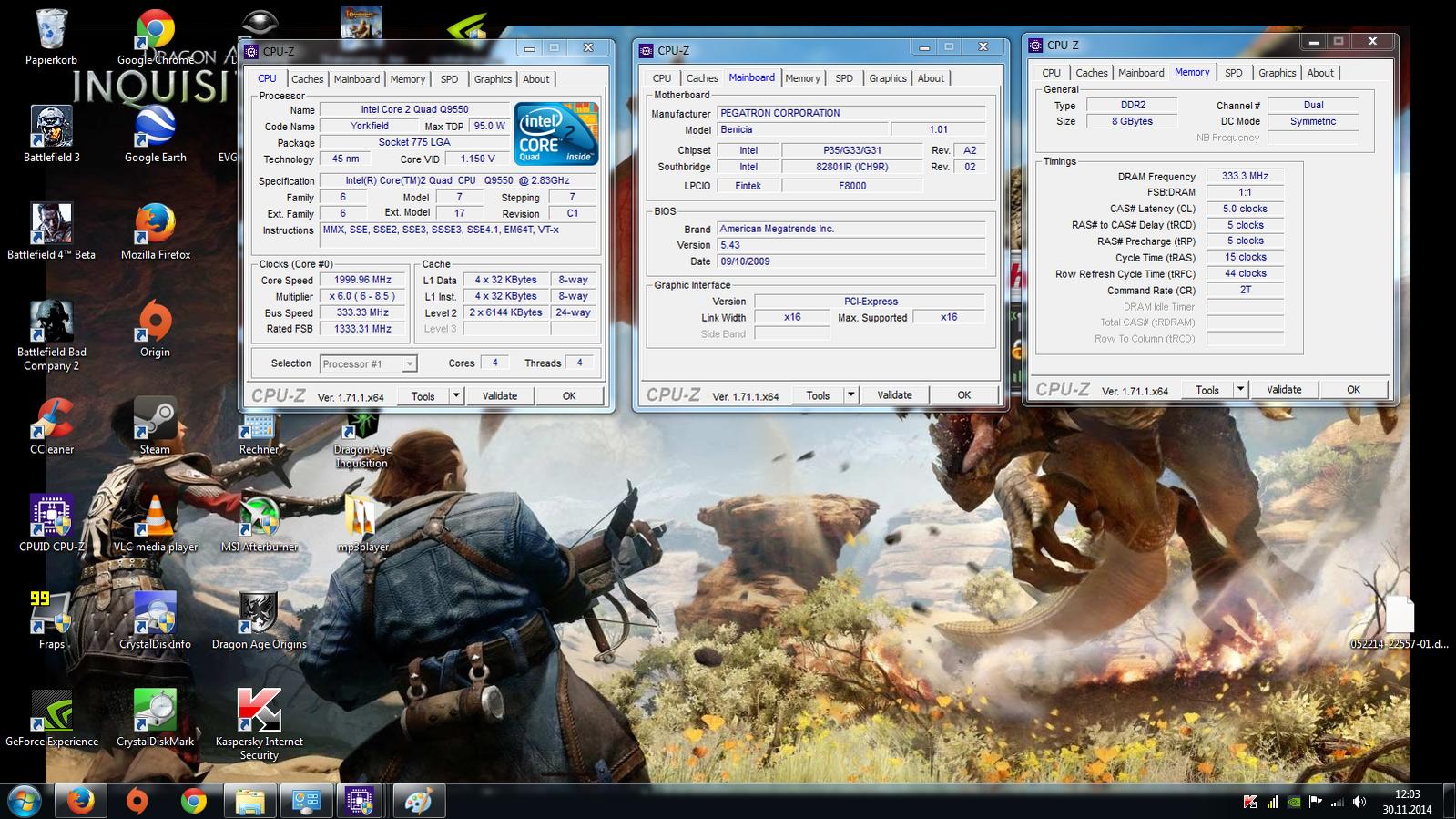Click OK in Mainboard window
Image resolution: width=1456 pixels, height=819 pixels.
964,394
